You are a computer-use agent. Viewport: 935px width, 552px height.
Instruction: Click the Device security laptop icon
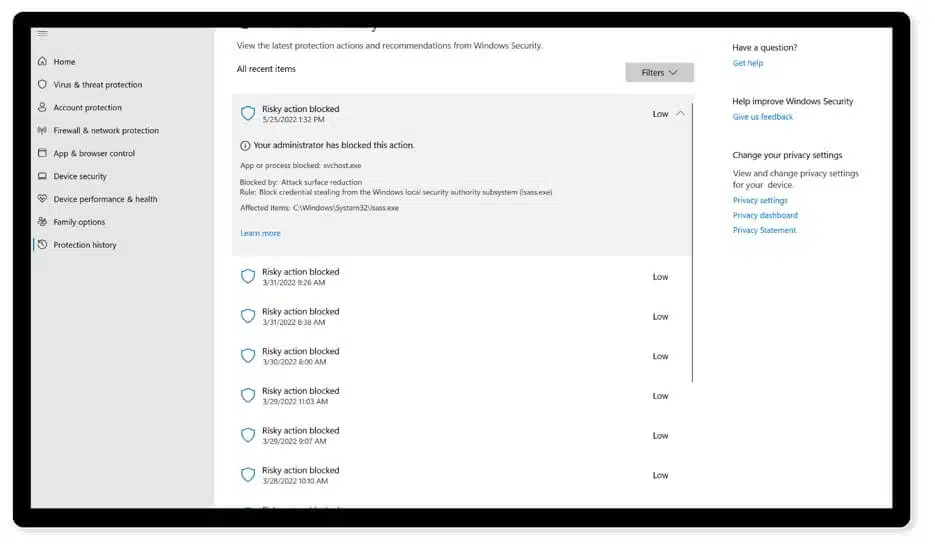tap(42, 176)
